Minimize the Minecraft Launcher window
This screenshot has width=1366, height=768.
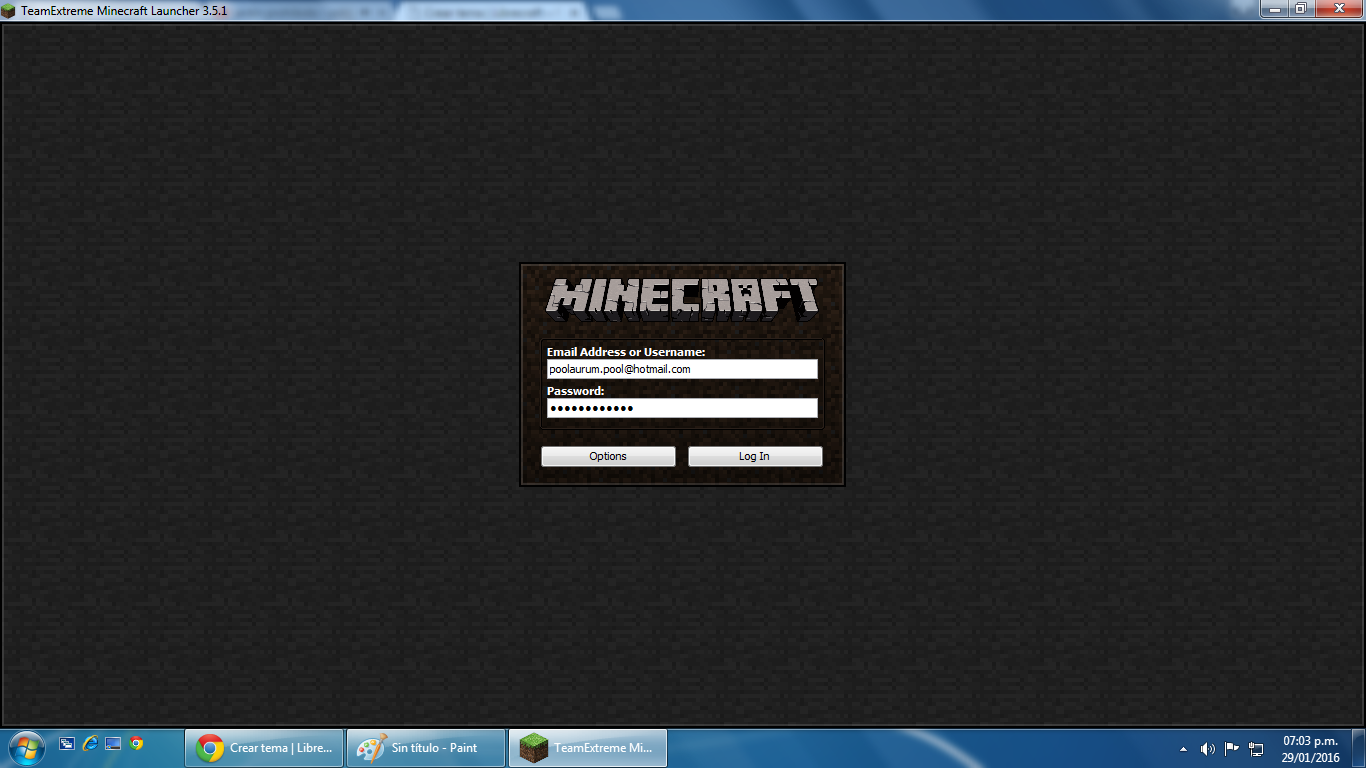[1273, 9]
